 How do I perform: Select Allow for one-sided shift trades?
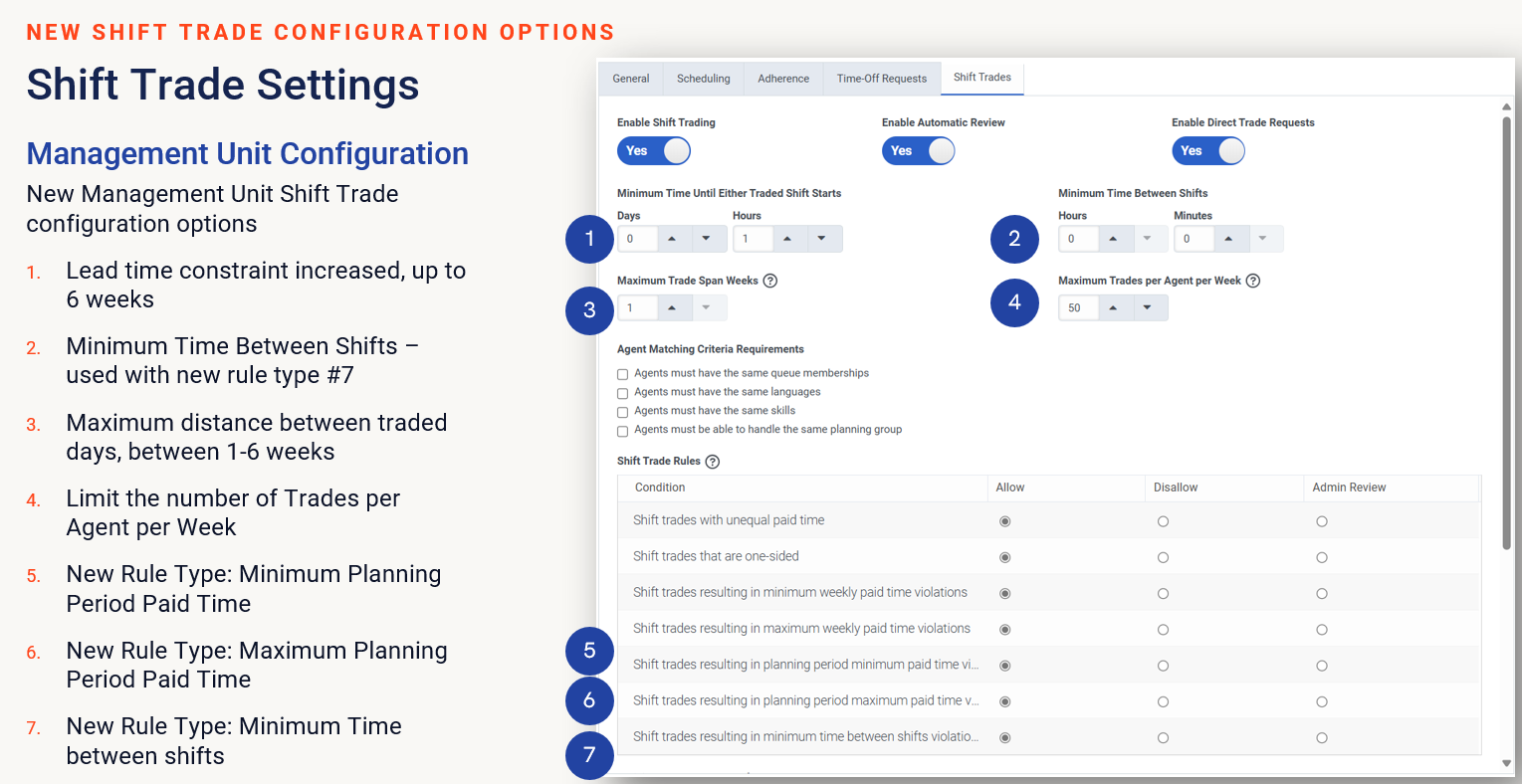pyautogui.click(x=1005, y=557)
